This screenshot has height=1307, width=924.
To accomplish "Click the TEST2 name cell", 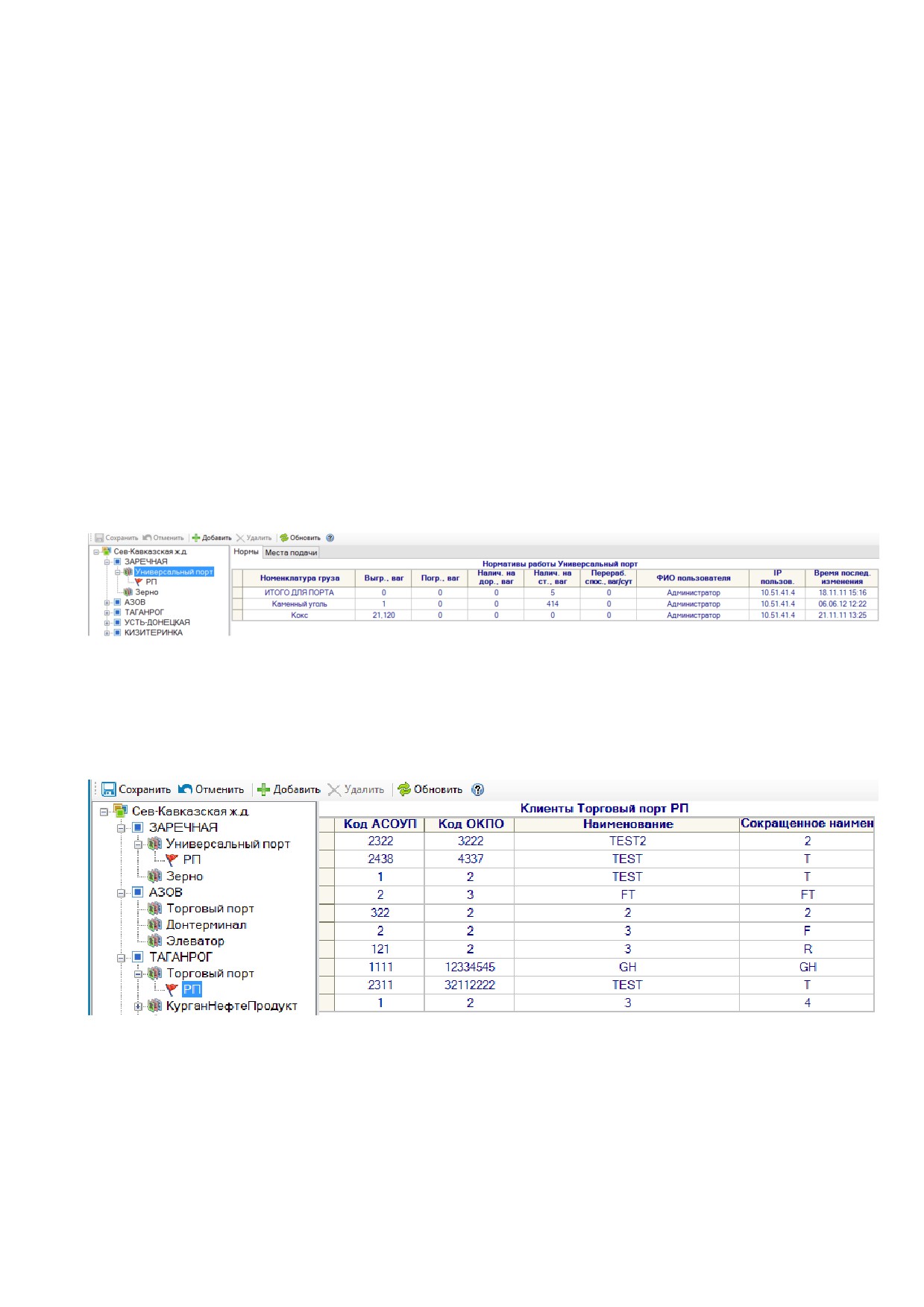I will click(627, 841).
